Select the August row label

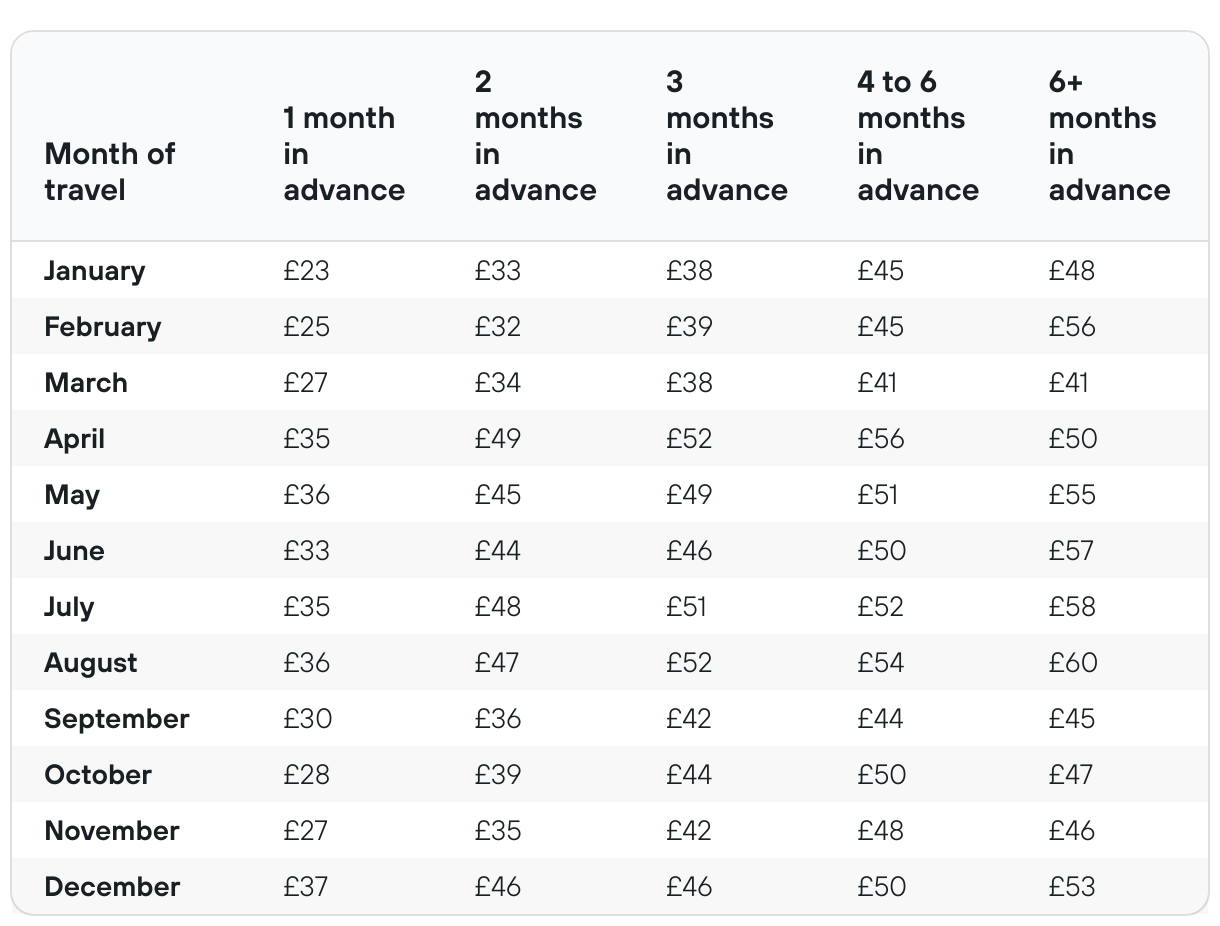90,663
